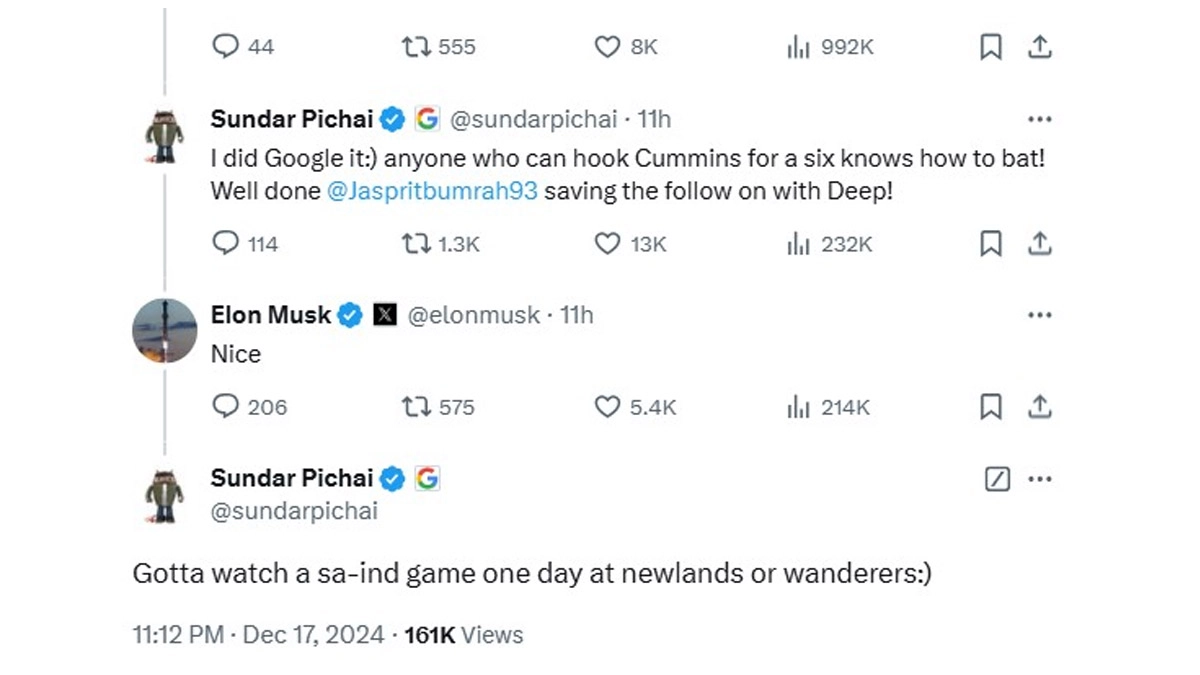Open more options for Elon Musk's tweet
This screenshot has height=675, width=1200.
point(1040,315)
